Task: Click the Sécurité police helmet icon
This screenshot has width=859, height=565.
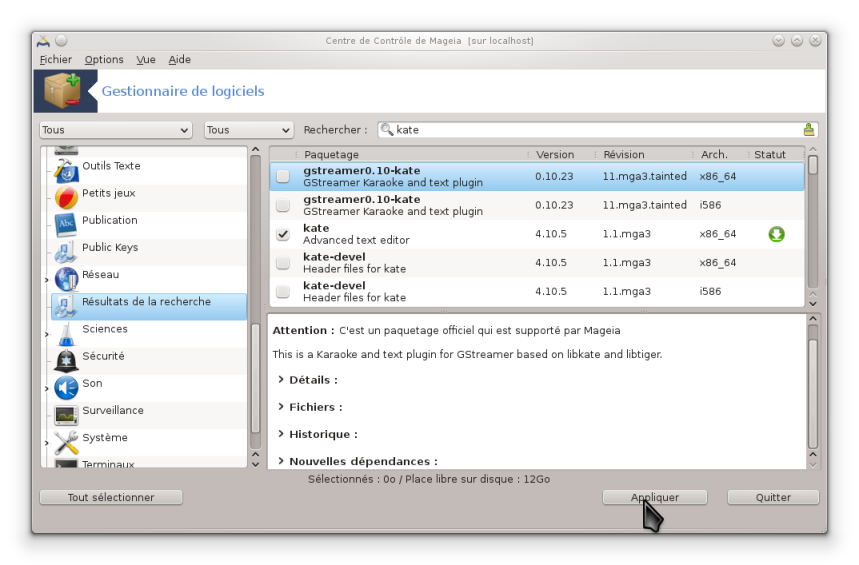Action: click(66, 361)
